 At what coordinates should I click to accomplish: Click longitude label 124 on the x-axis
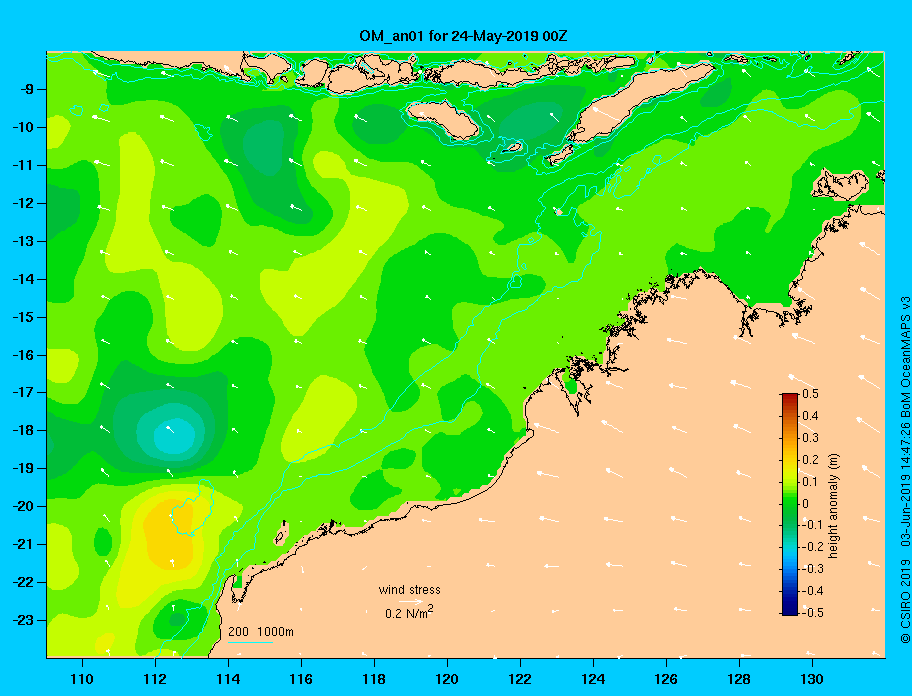(x=593, y=679)
